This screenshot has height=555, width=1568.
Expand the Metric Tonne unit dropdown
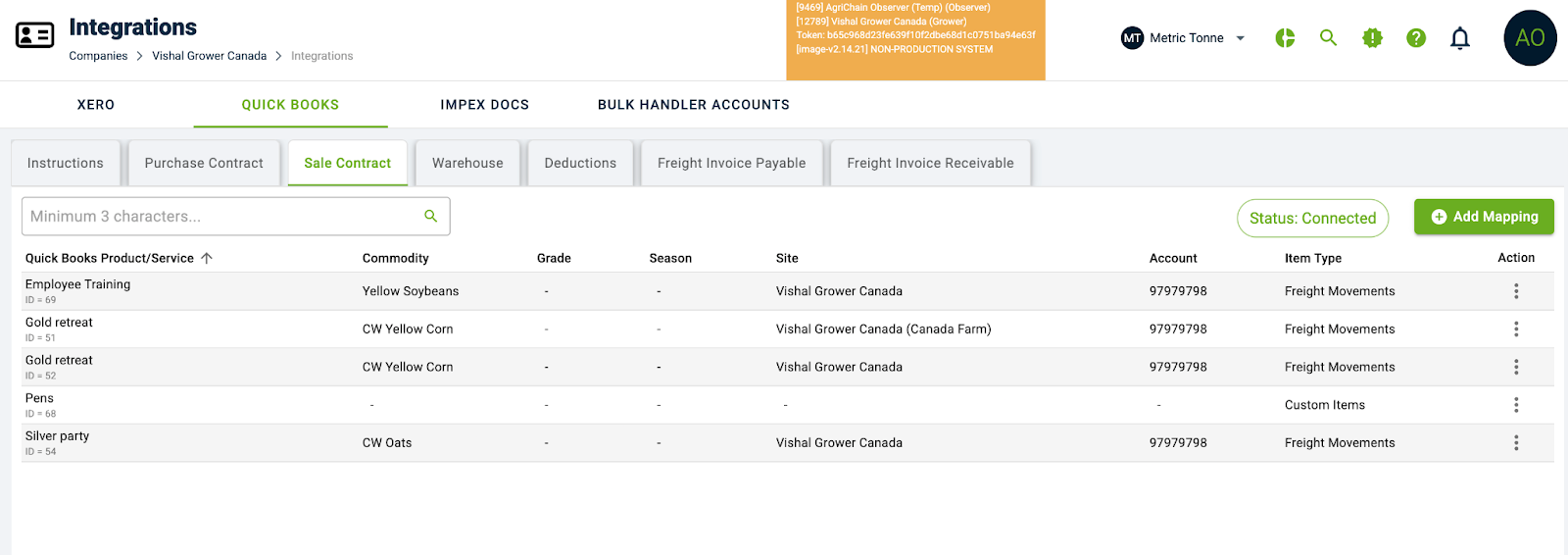coord(1240,38)
